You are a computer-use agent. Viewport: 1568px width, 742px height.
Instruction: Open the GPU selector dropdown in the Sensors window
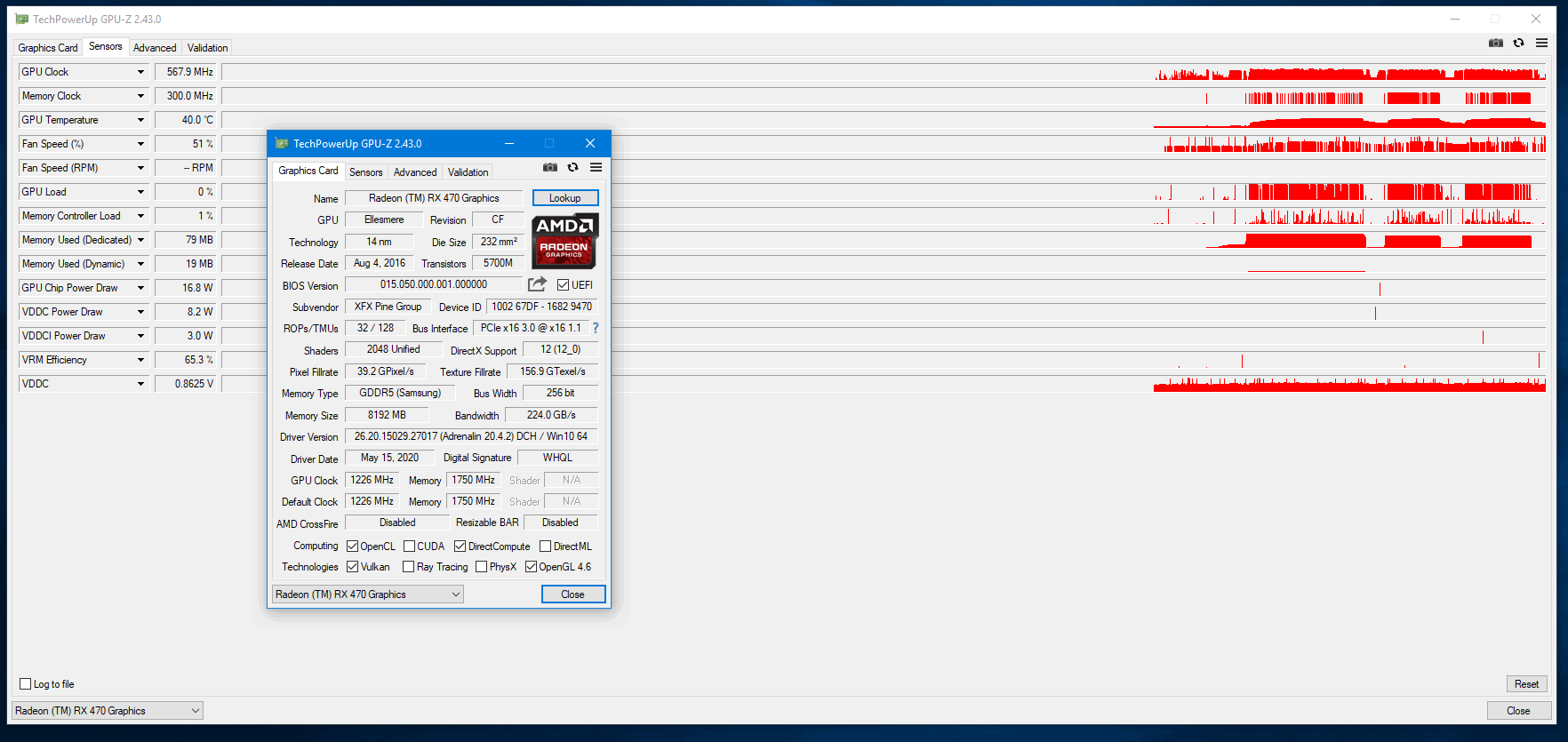pos(107,710)
